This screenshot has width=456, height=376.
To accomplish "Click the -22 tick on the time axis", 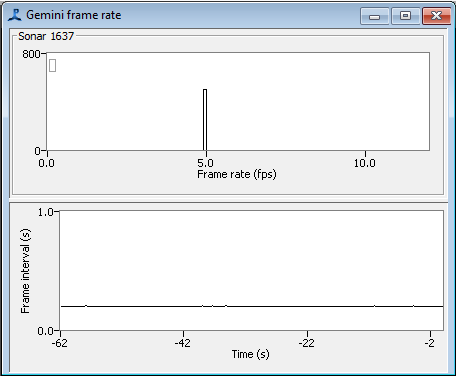I will tap(306, 343).
